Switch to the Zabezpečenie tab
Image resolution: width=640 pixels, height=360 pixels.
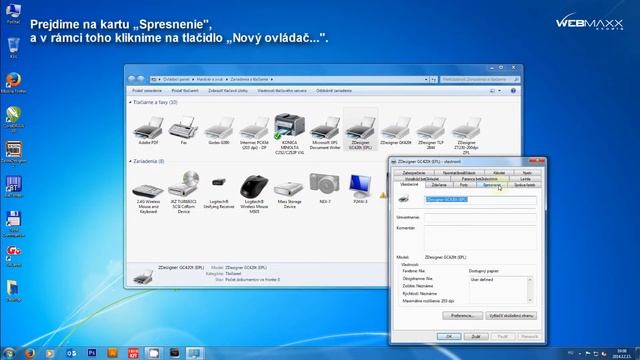coord(414,173)
